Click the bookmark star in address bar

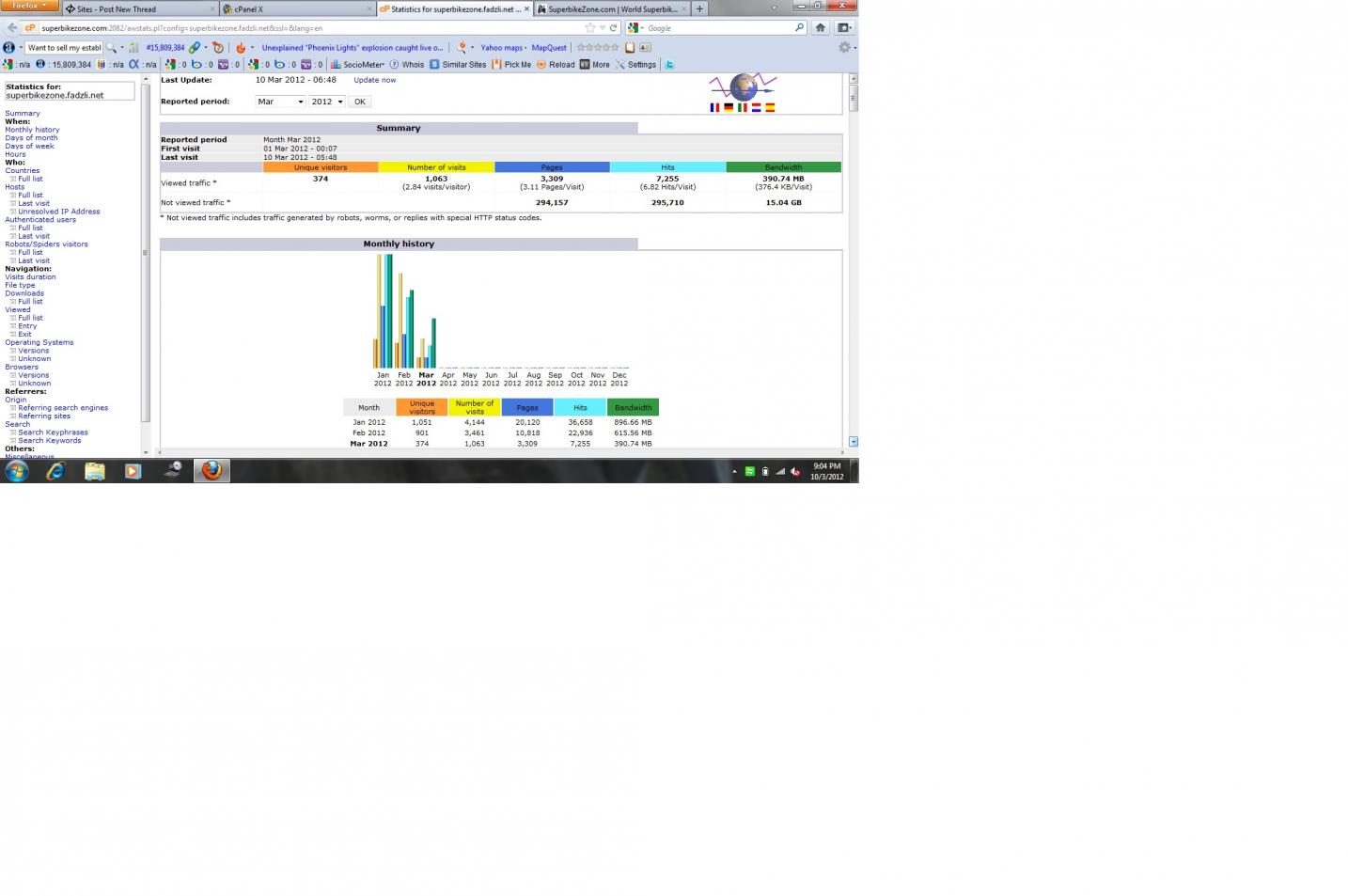(x=590, y=28)
